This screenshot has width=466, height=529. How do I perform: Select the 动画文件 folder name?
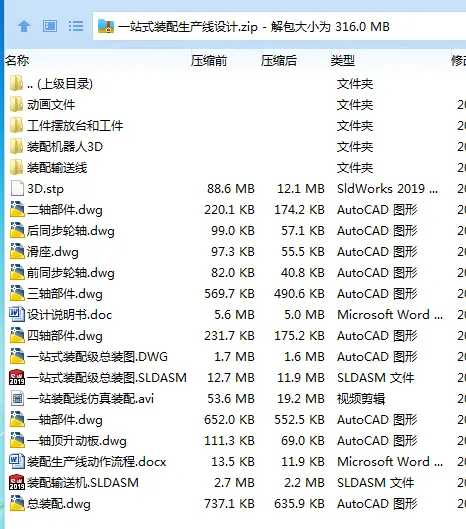(x=51, y=105)
